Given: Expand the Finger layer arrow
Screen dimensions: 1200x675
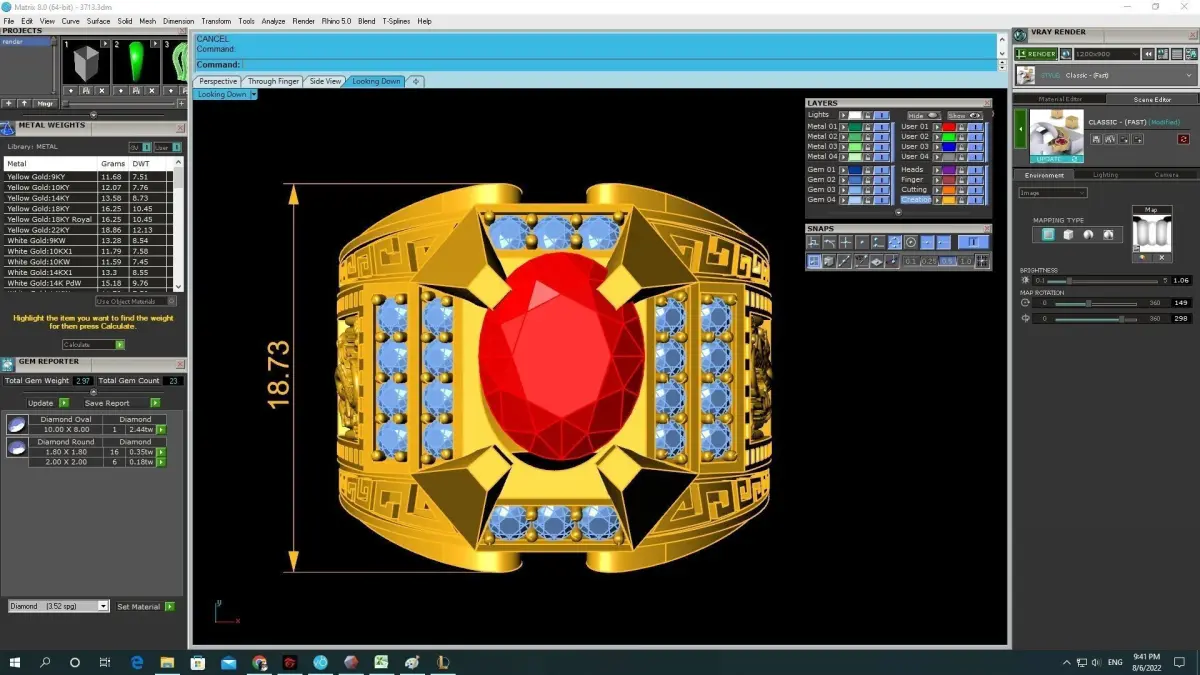Looking at the screenshot, I should (937, 180).
